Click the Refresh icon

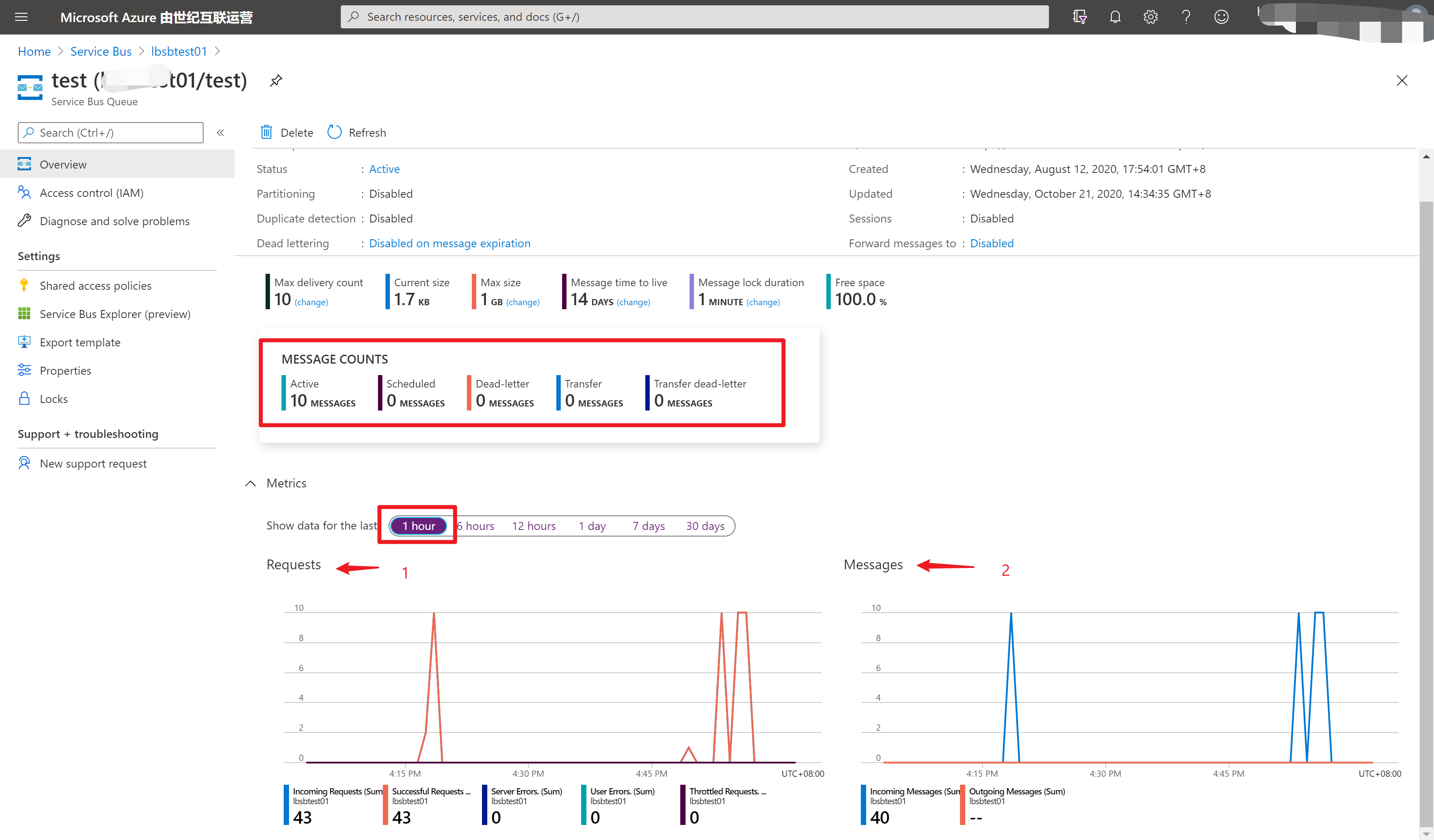[335, 133]
